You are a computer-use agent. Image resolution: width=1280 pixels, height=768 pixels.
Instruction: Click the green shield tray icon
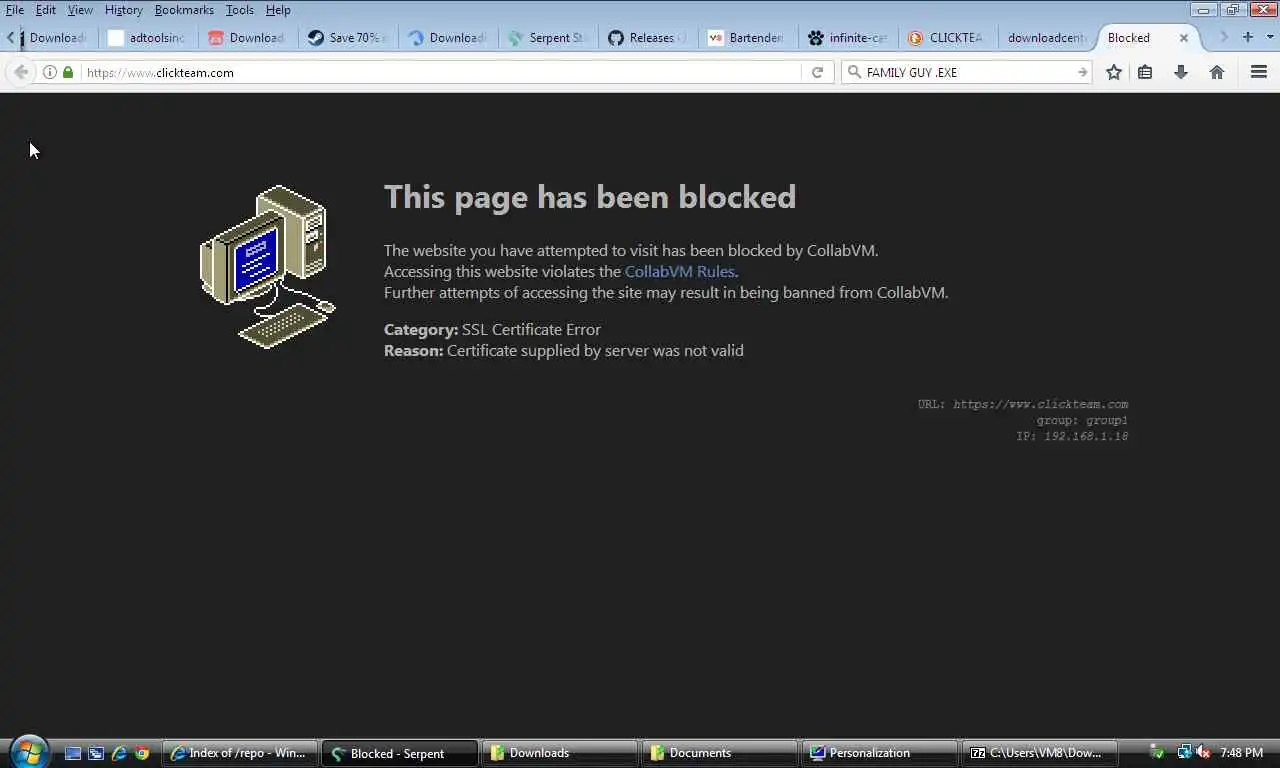[x=1157, y=753]
